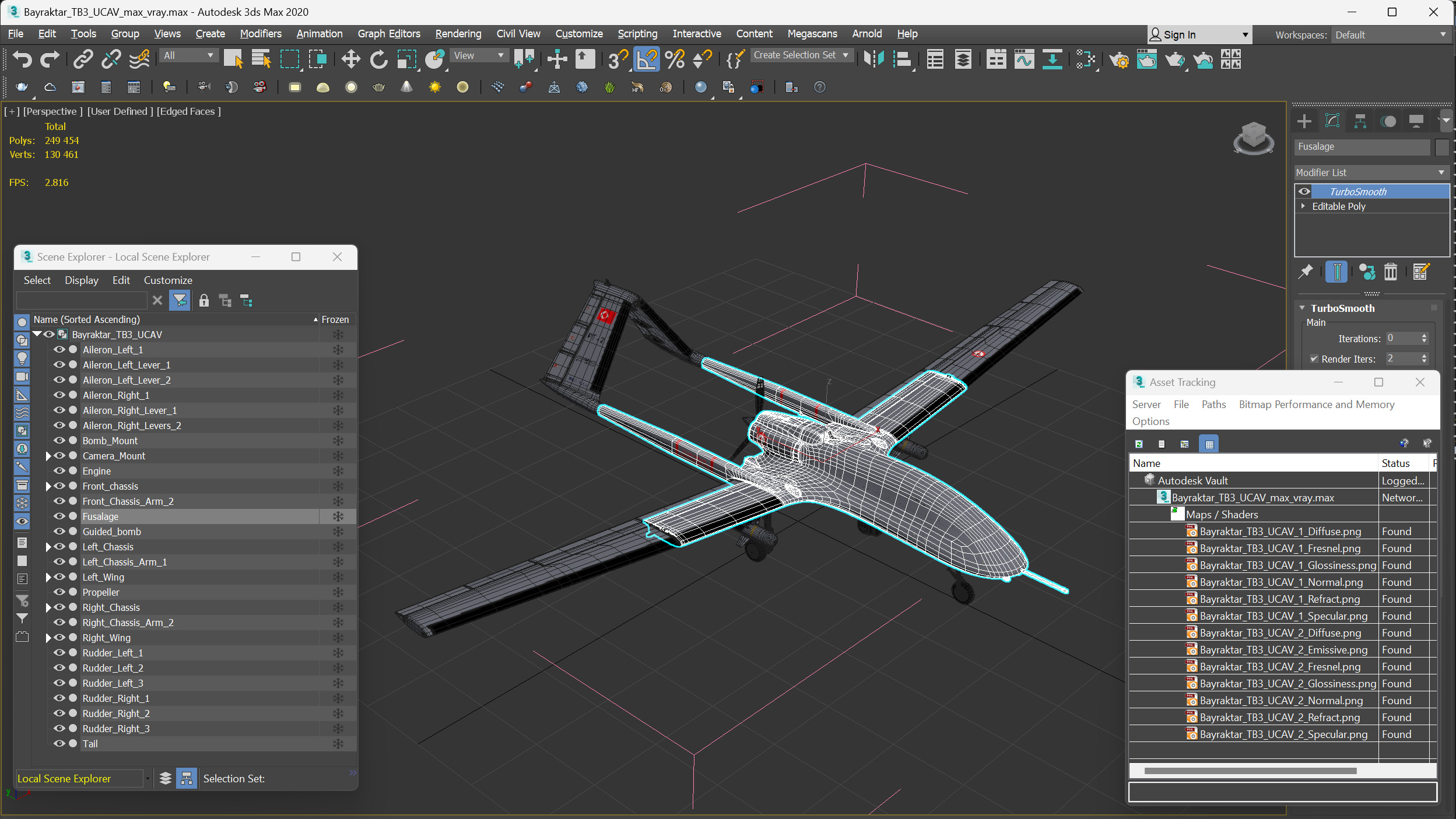Open the Motion tab in command panel
The height and width of the screenshot is (819, 1456).
[x=1388, y=121]
